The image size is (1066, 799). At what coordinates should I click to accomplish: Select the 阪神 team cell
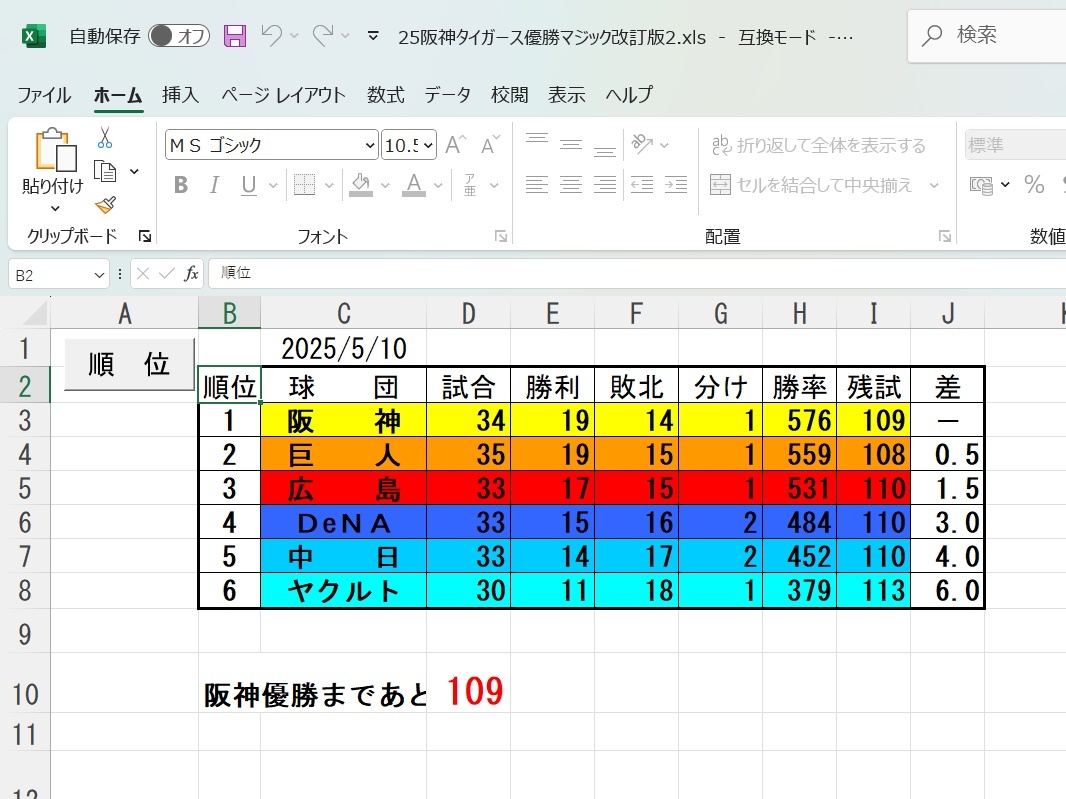[x=343, y=420]
